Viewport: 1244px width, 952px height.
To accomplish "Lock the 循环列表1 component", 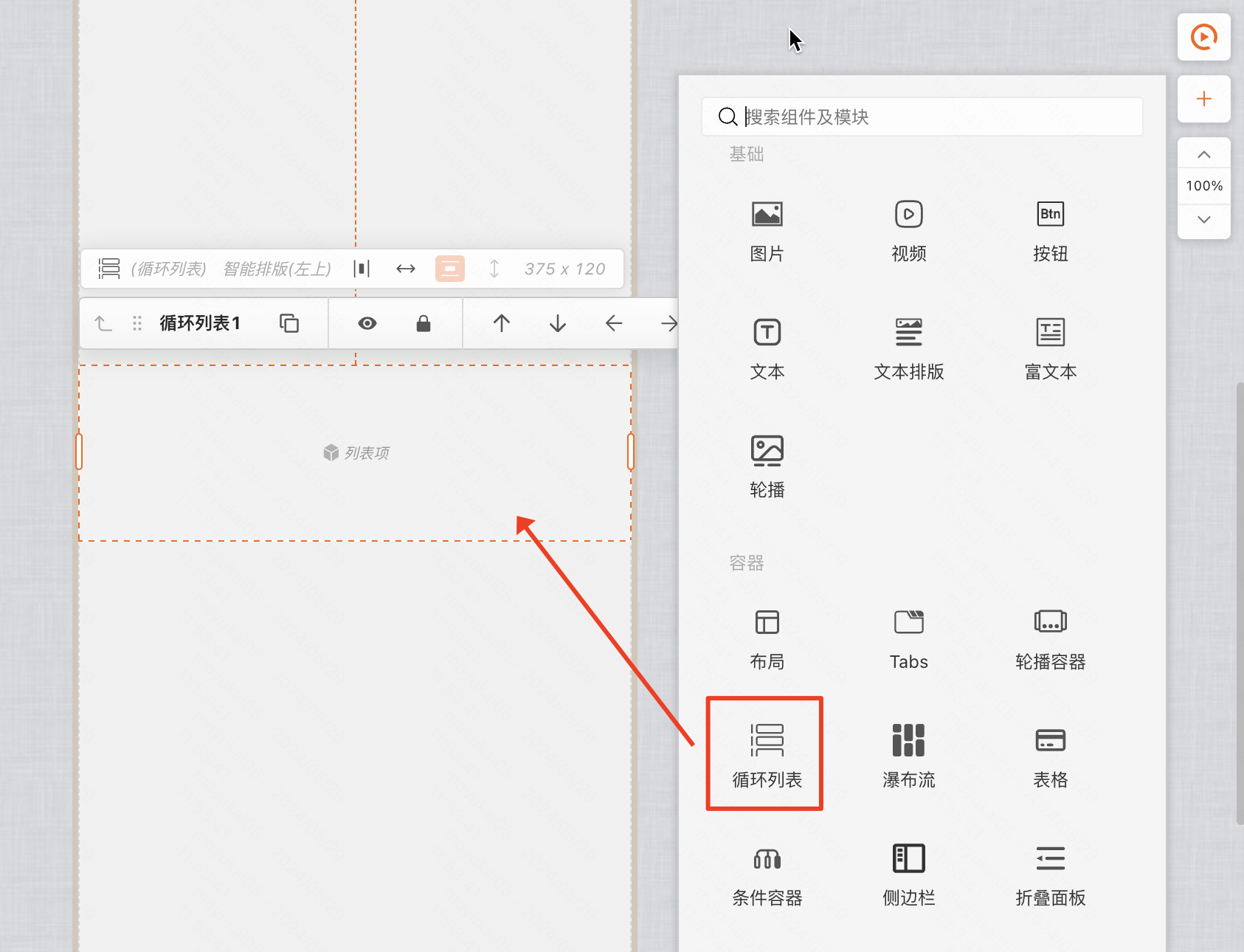I will click(x=423, y=323).
